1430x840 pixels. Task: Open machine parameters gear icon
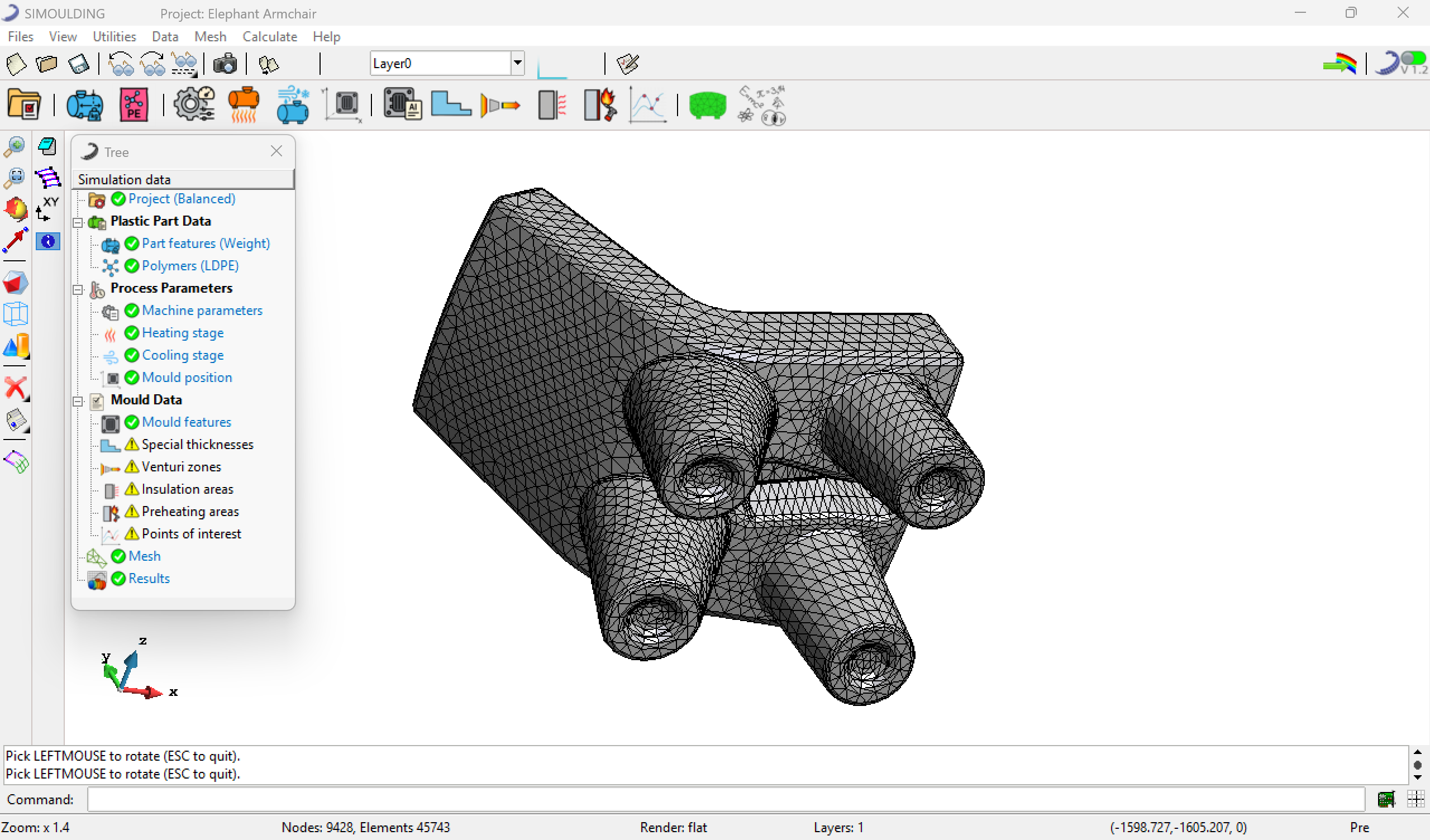194,104
